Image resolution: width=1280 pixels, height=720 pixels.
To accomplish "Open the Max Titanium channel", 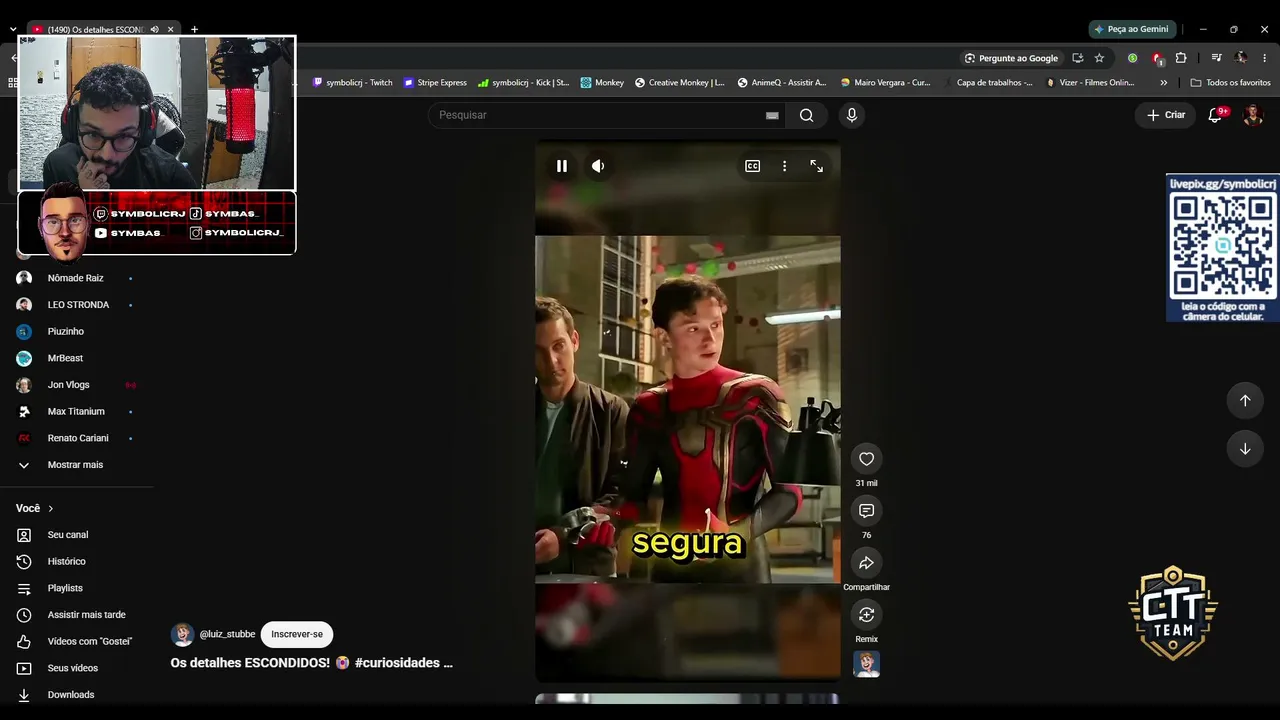I will click(x=76, y=411).
